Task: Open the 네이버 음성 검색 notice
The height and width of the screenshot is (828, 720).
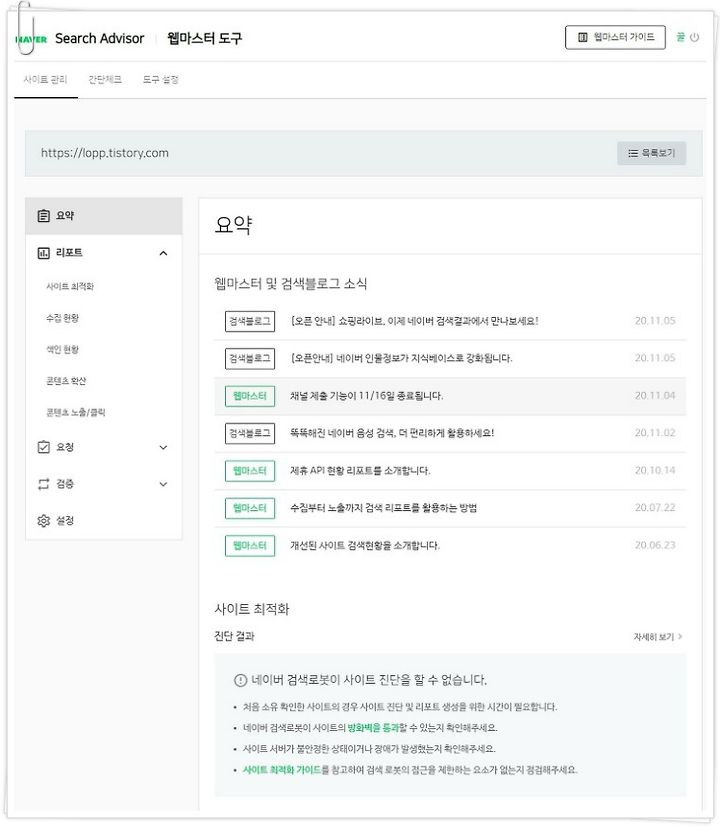Action: (x=392, y=433)
